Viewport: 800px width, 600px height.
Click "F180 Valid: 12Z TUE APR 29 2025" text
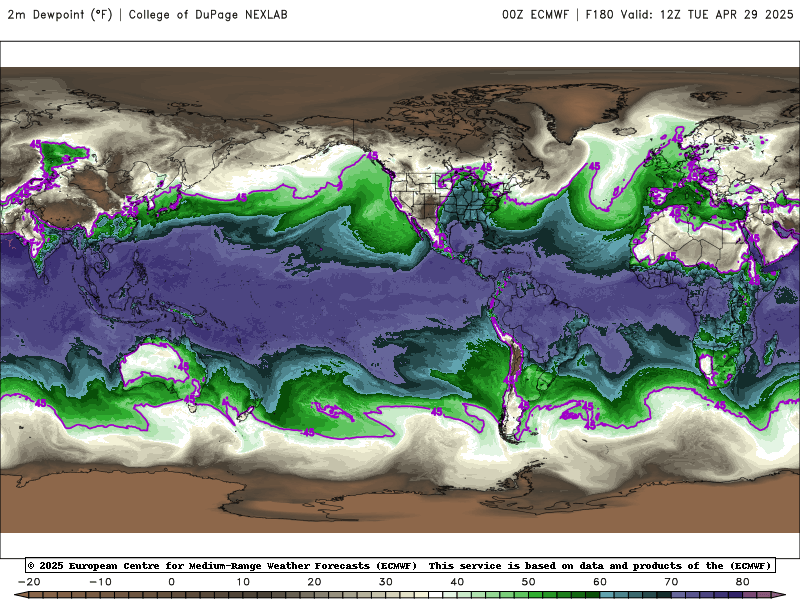pos(689,14)
